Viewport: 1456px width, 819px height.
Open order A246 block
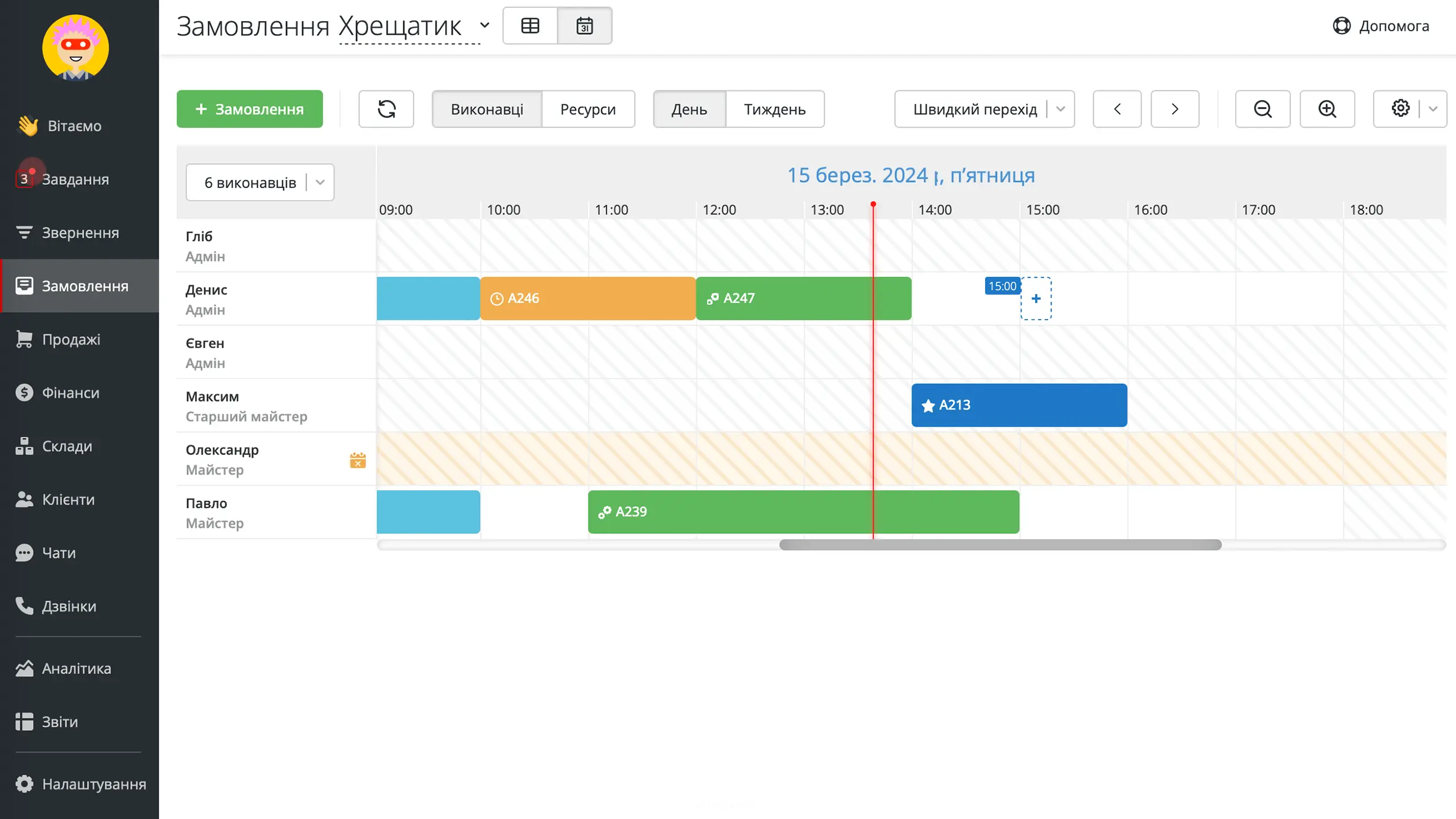(x=588, y=299)
